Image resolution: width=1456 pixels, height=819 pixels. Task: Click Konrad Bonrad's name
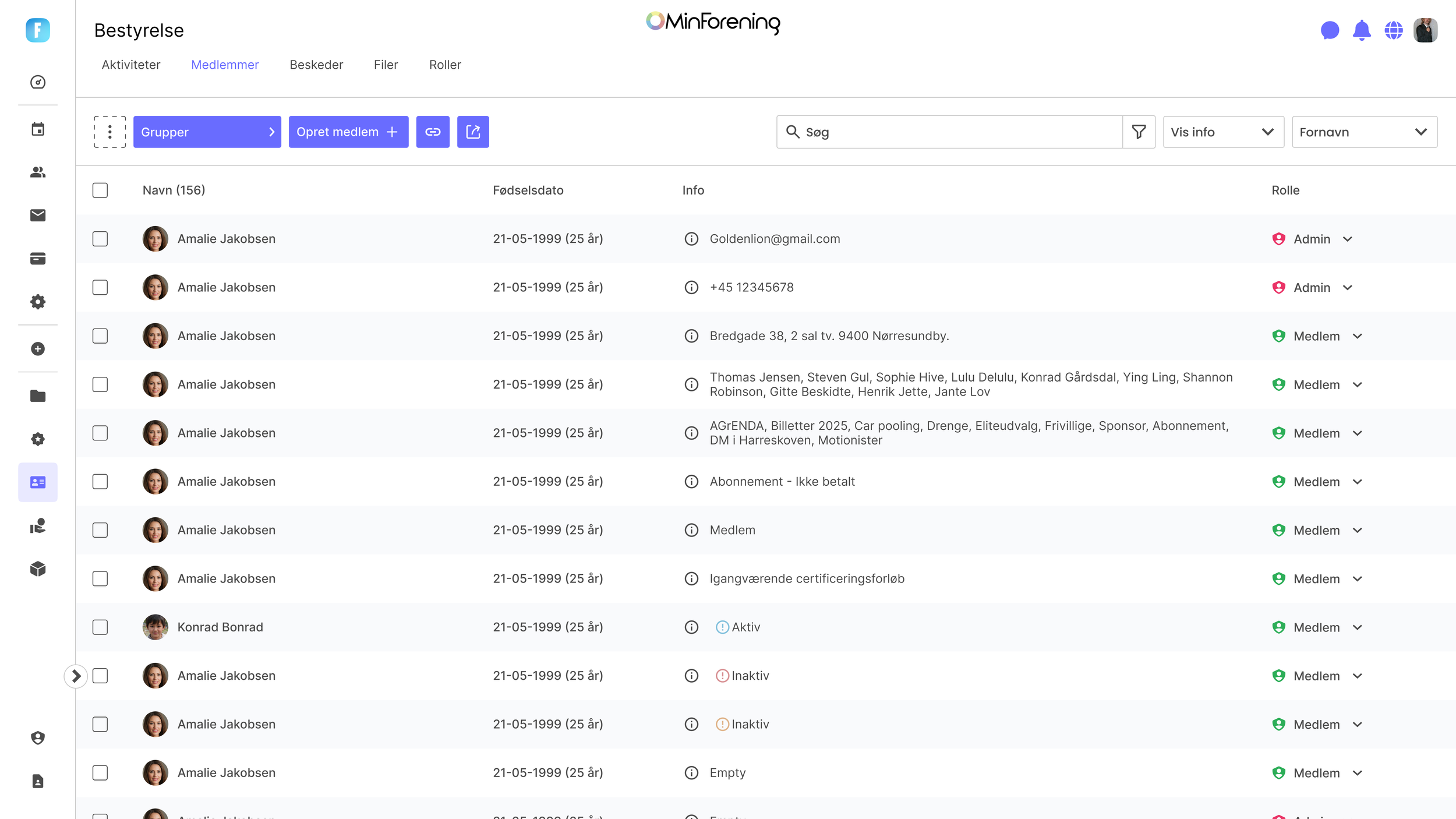(x=220, y=627)
